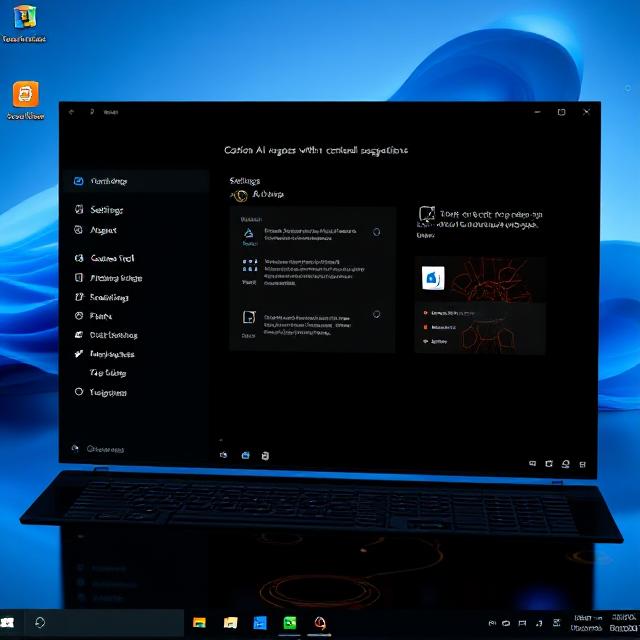Click the blue triangle icon in the first card row
The width and height of the screenshot is (640, 640).
click(249, 233)
